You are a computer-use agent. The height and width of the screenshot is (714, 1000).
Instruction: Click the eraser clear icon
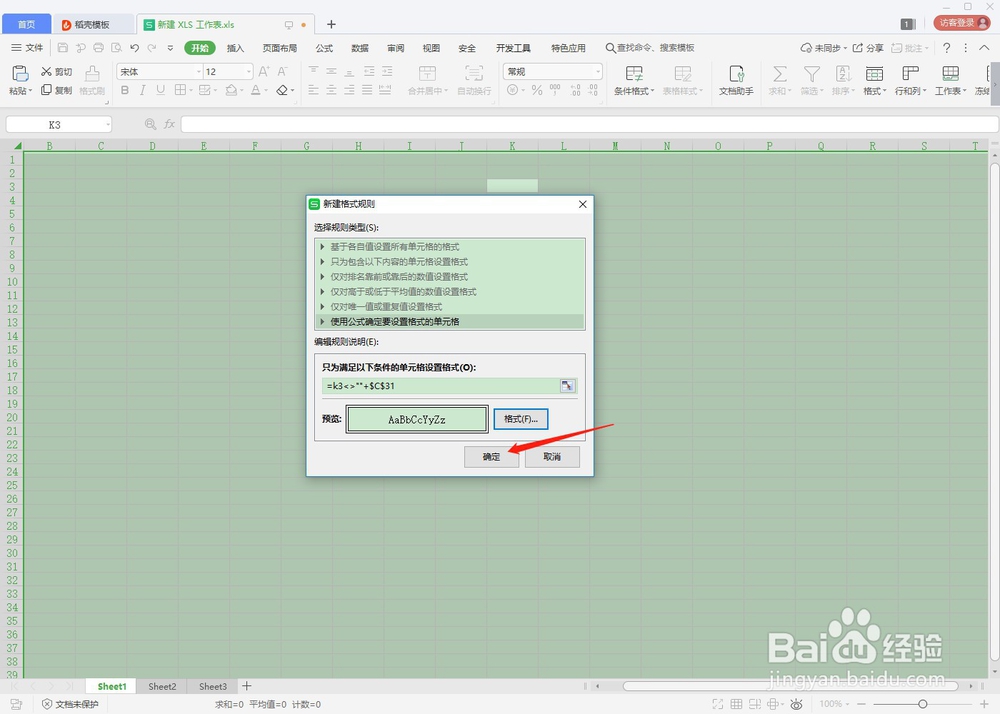click(x=282, y=91)
